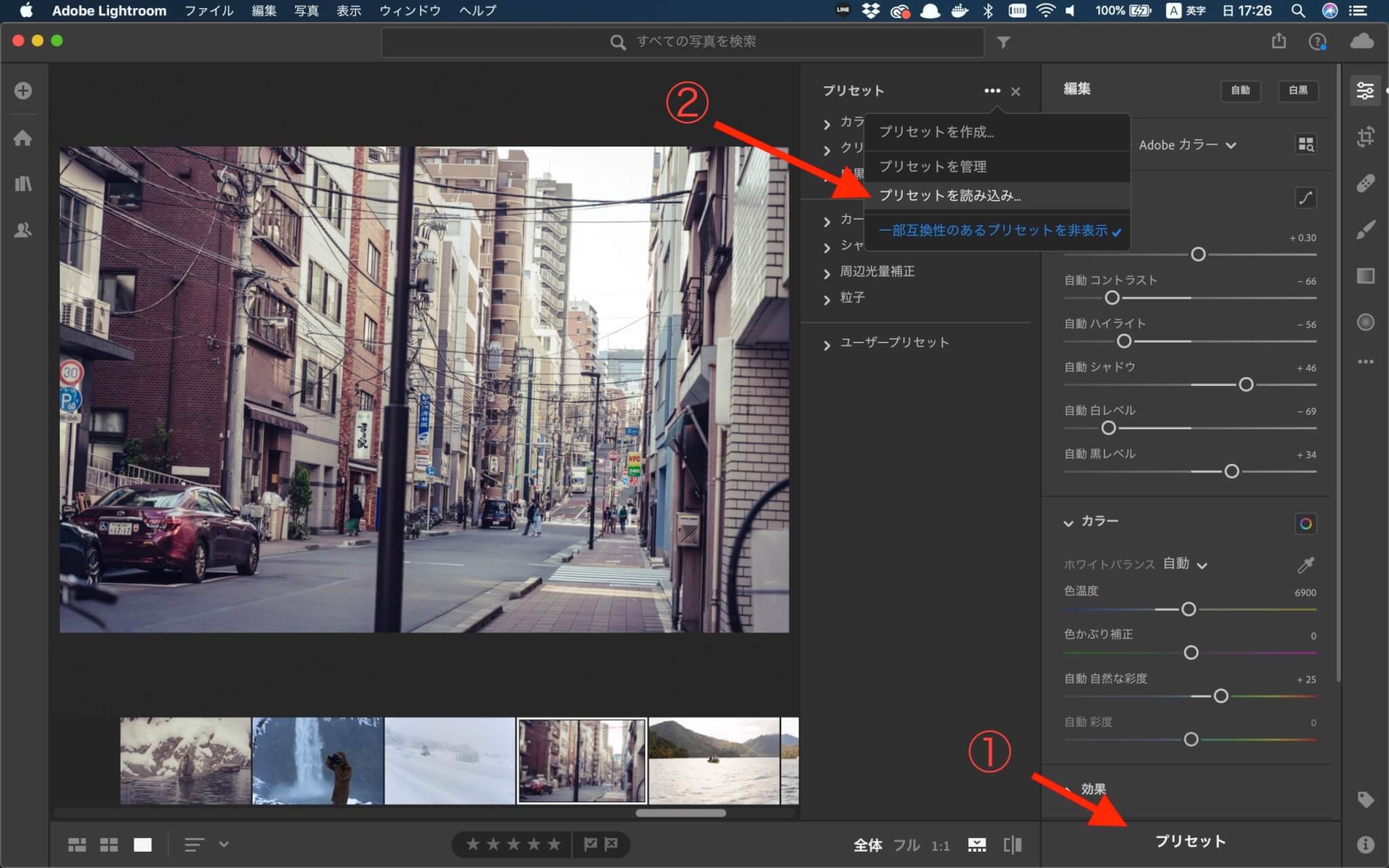The width and height of the screenshot is (1389, 868).
Task: Open My Photos library icon
Action: (x=23, y=184)
